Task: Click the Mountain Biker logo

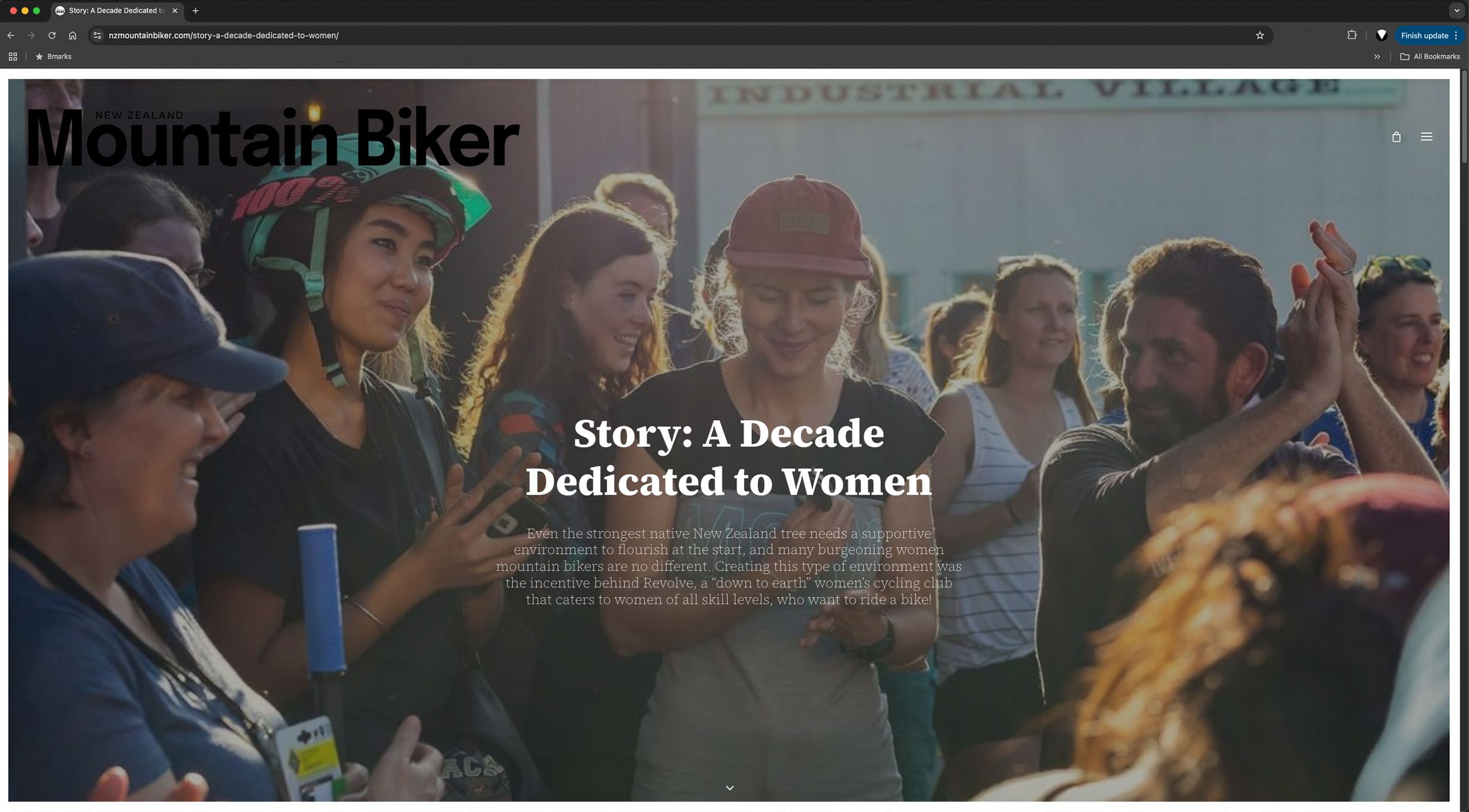Action: coord(273,137)
